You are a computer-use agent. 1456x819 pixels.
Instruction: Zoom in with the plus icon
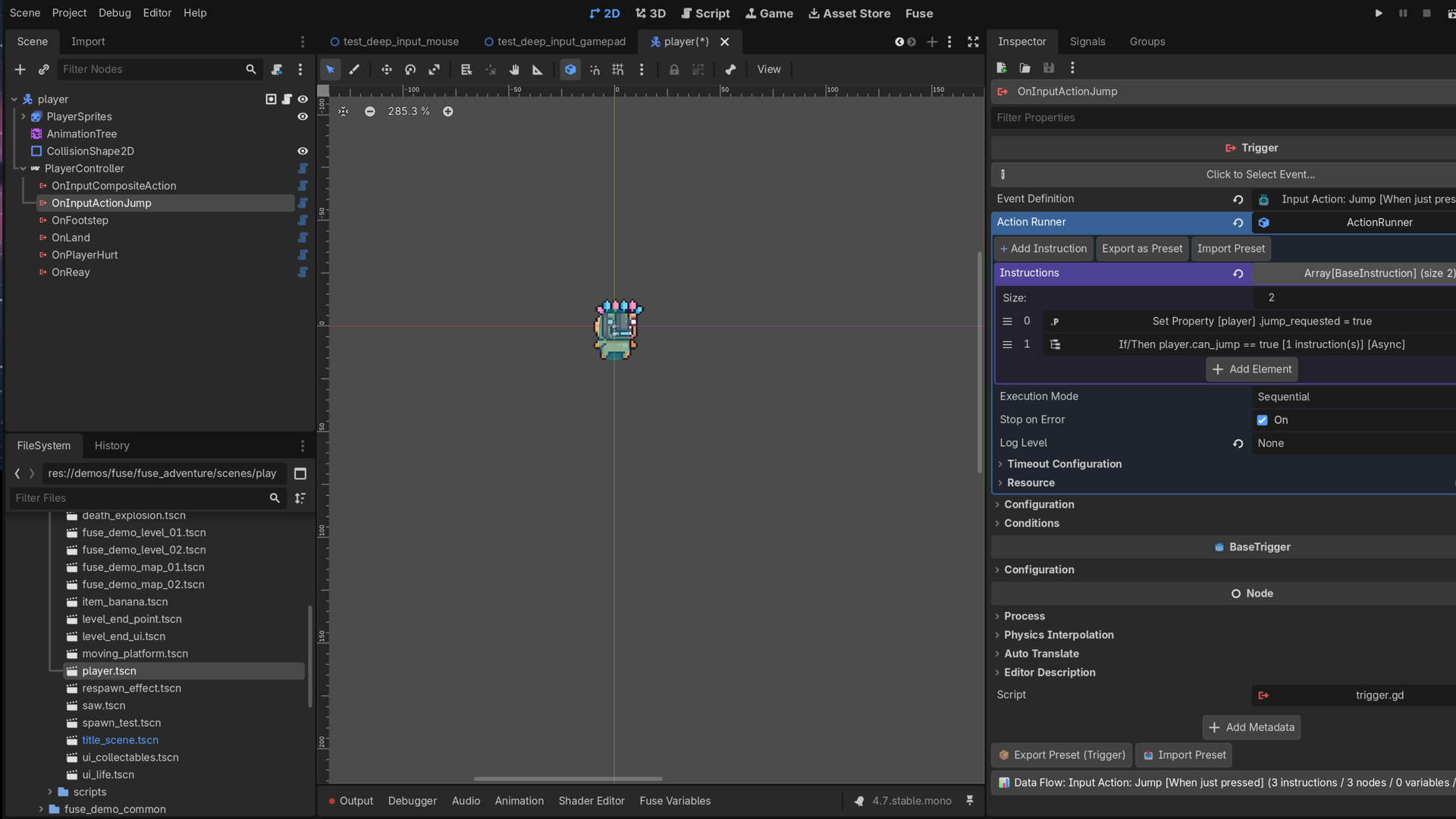[448, 111]
